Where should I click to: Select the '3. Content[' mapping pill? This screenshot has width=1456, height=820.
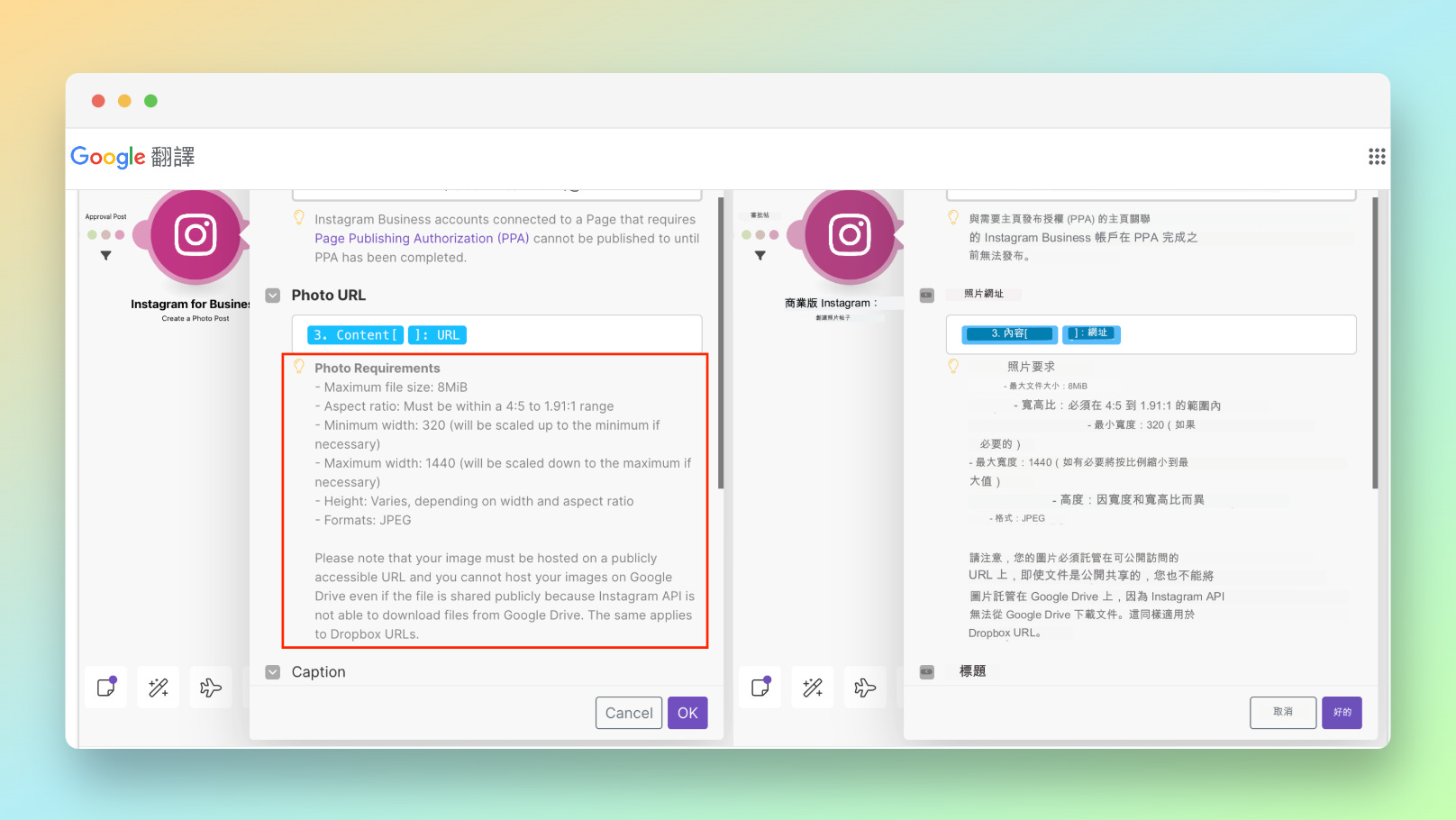pyautogui.click(x=355, y=335)
